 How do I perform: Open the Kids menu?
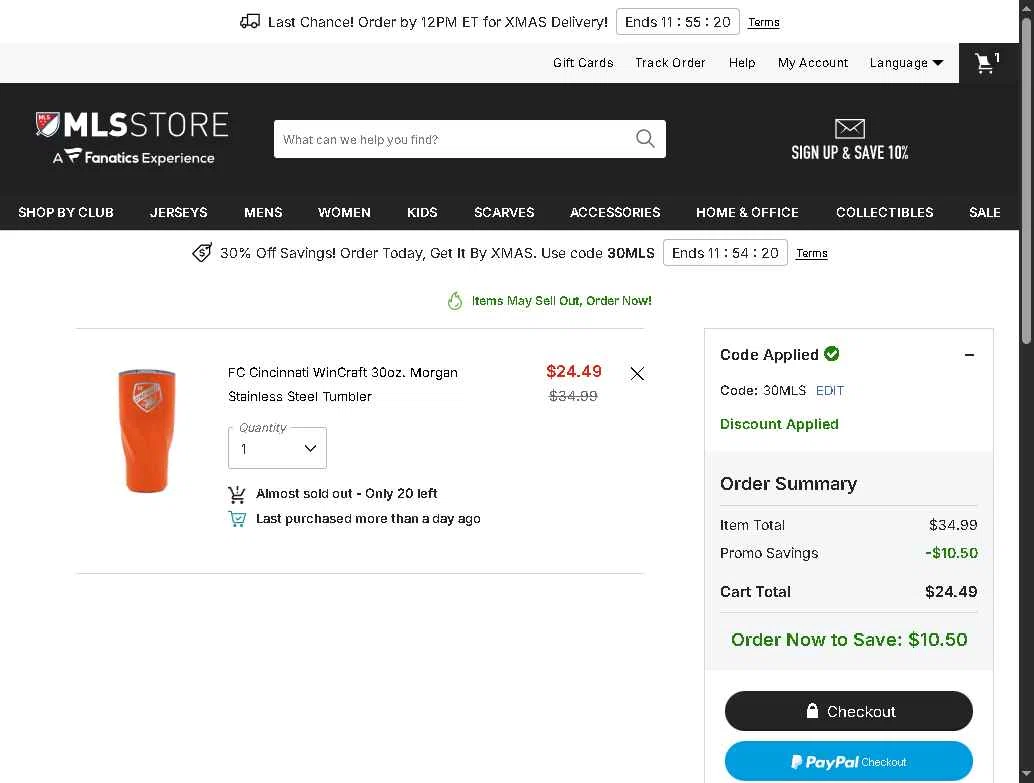click(422, 212)
